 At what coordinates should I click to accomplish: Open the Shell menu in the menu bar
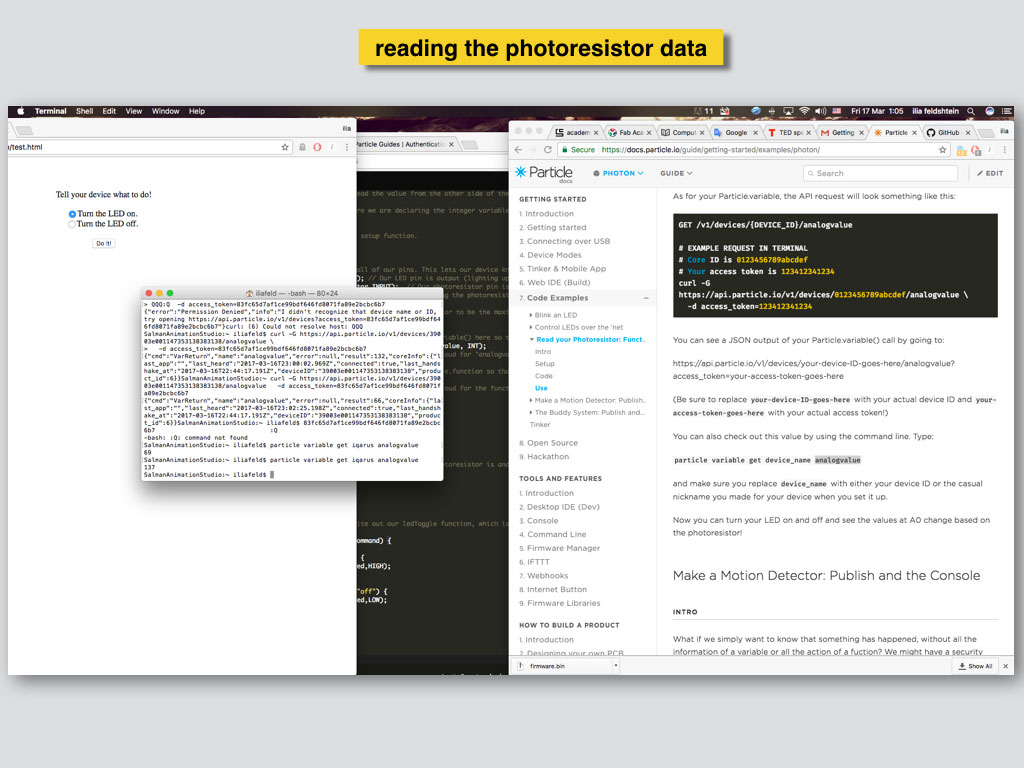pos(84,111)
